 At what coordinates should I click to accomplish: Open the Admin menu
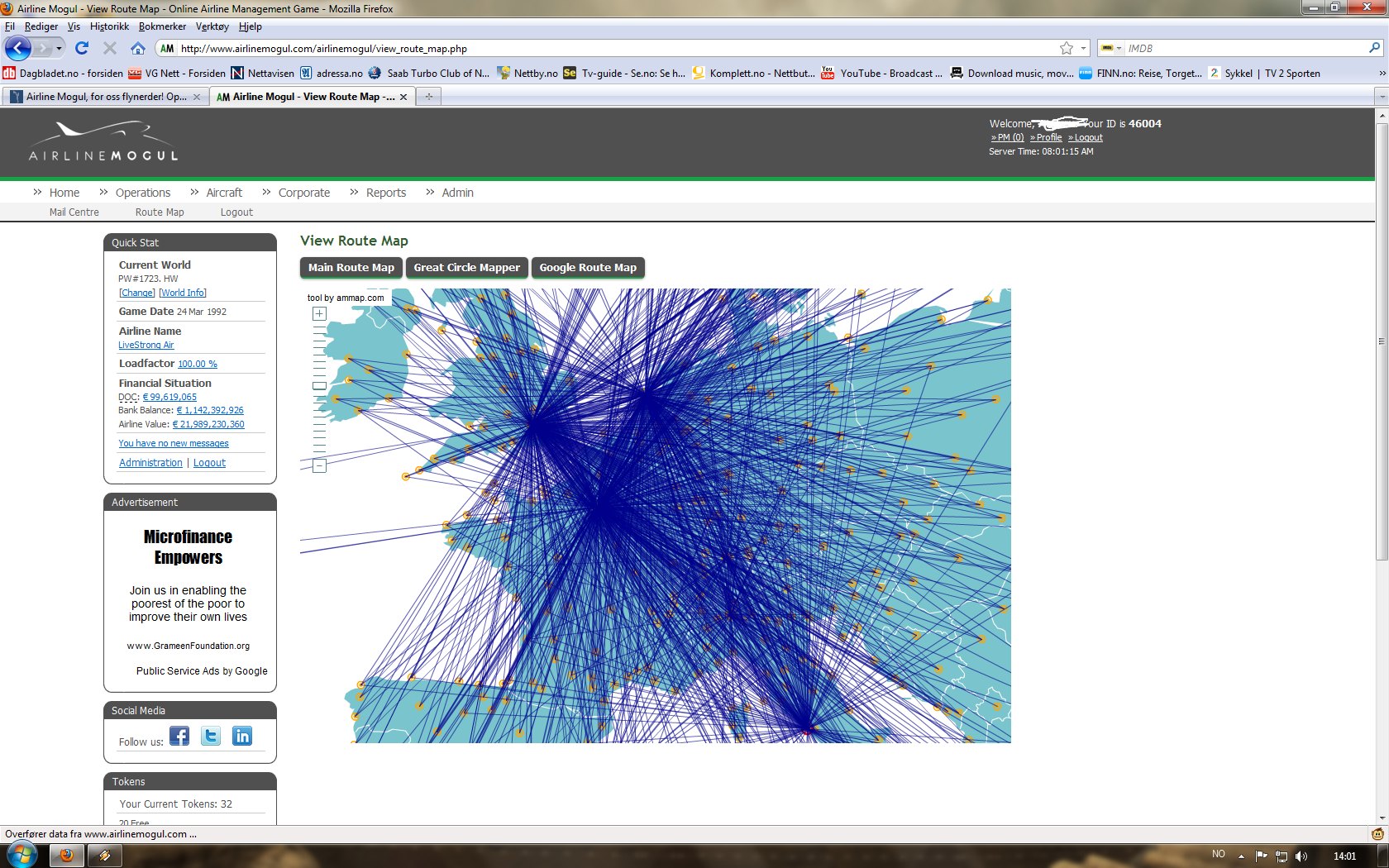pyautogui.click(x=457, y=193)
